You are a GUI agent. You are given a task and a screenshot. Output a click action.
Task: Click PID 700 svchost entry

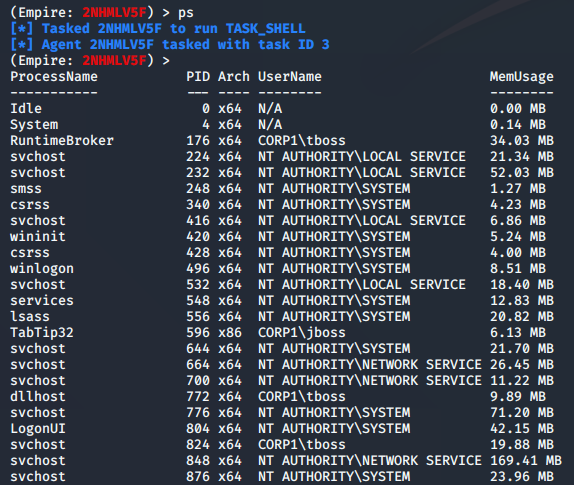198,381
